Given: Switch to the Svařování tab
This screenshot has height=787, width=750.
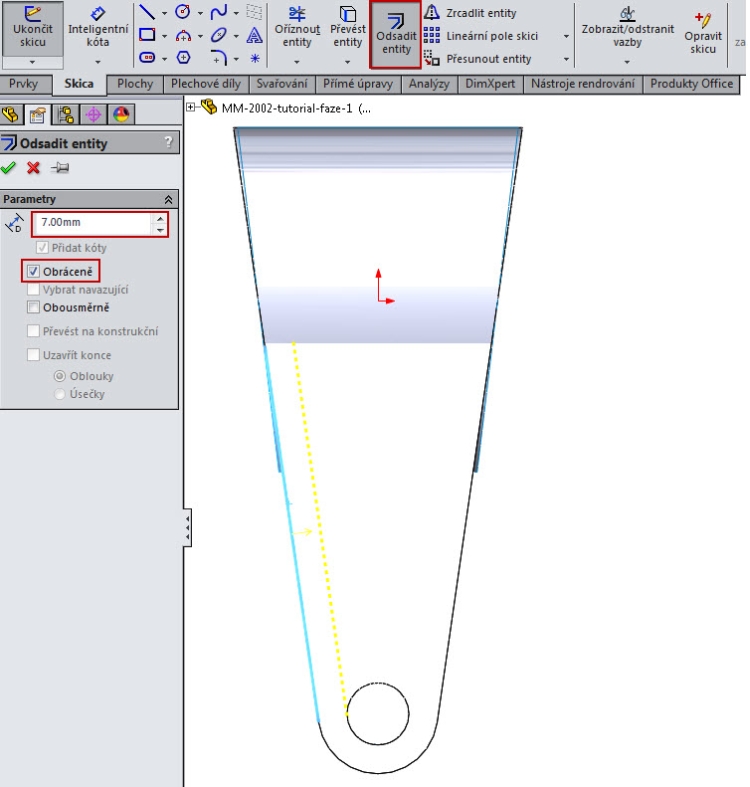Looking at the screenshot, I should (282, 84).
